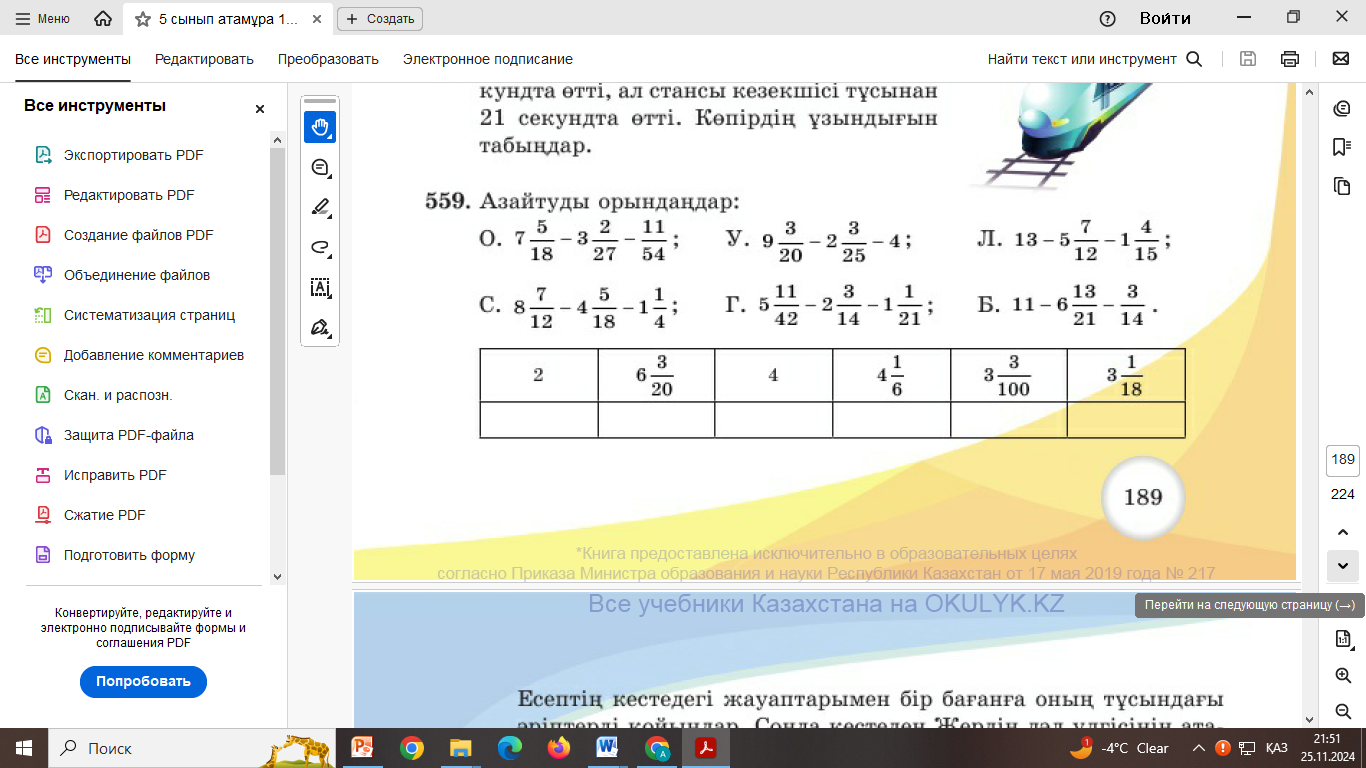Viewport: 1366px width, 768px height.
Task: Open the Меню hamburger menu
Action: pos(43,19)
